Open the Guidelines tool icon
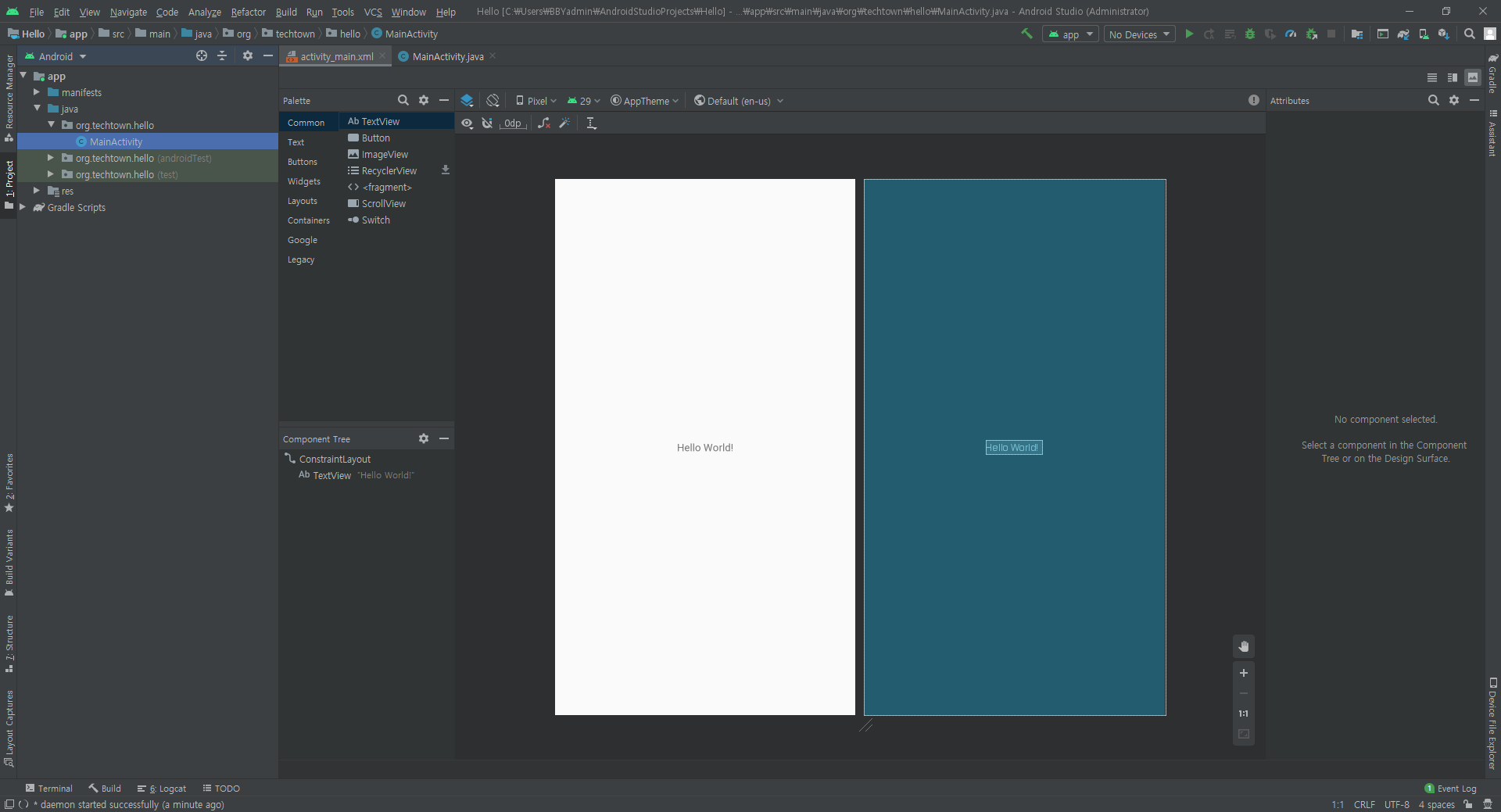Image resolution: width=1501 pixels, height=812 pixels. pos(591,123)
